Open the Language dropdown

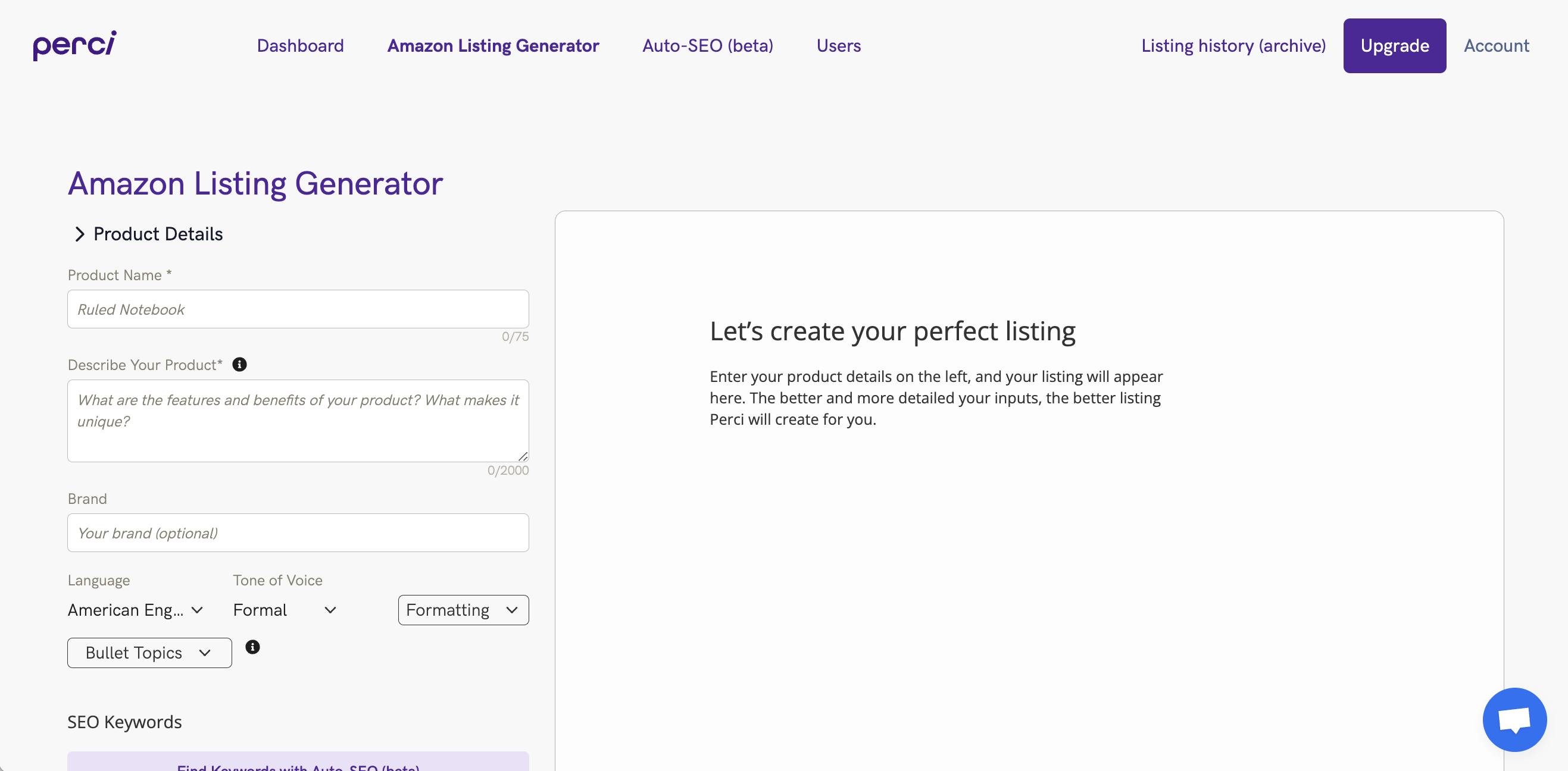coord(135,610)
